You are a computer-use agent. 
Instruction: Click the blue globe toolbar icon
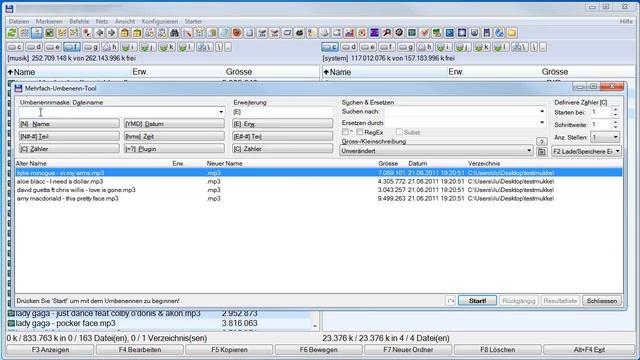499,33
